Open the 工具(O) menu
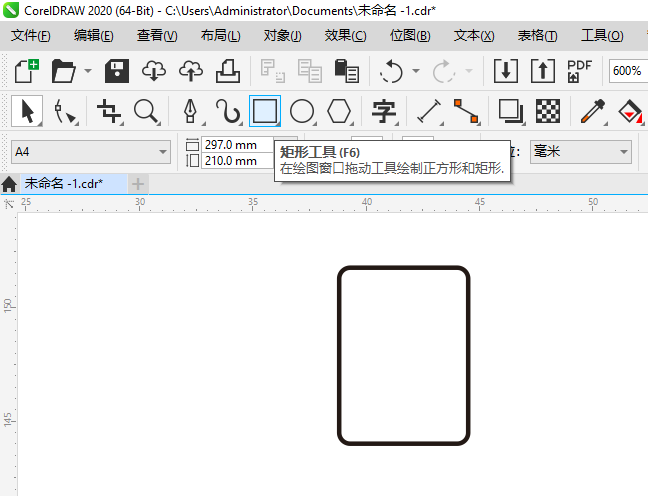 pyautogui.click(x=602, y=36)
